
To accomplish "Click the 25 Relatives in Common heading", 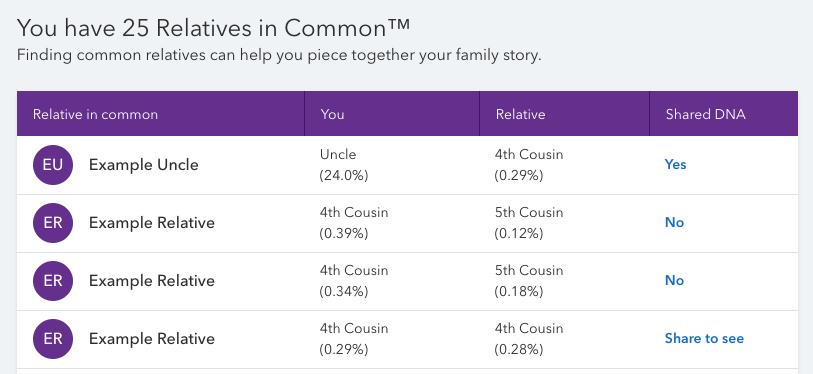I will (213, 27).
